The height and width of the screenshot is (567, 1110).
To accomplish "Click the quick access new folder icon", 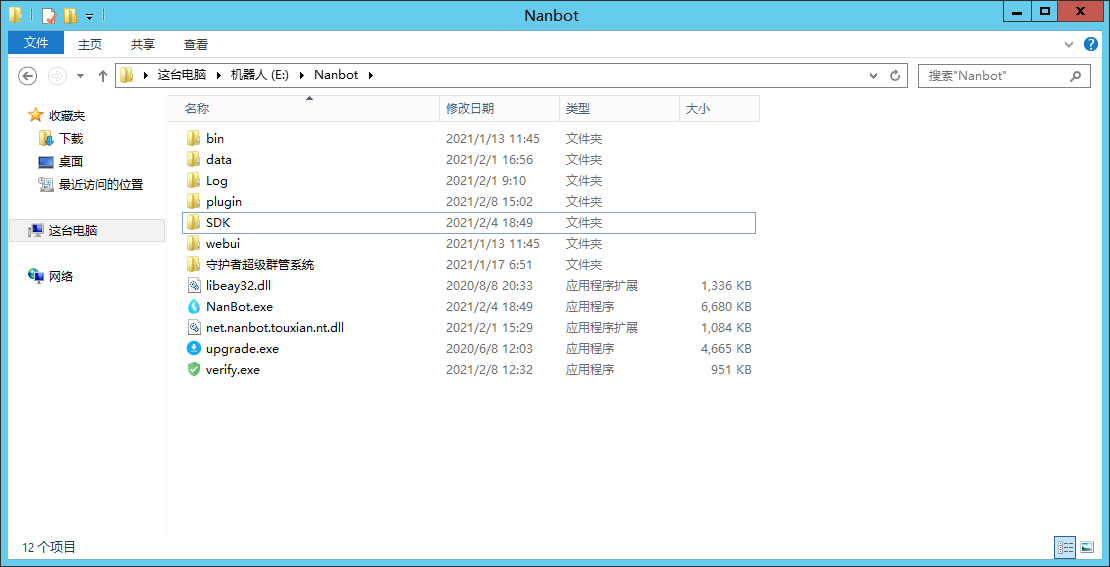I will tap(70, 15).
